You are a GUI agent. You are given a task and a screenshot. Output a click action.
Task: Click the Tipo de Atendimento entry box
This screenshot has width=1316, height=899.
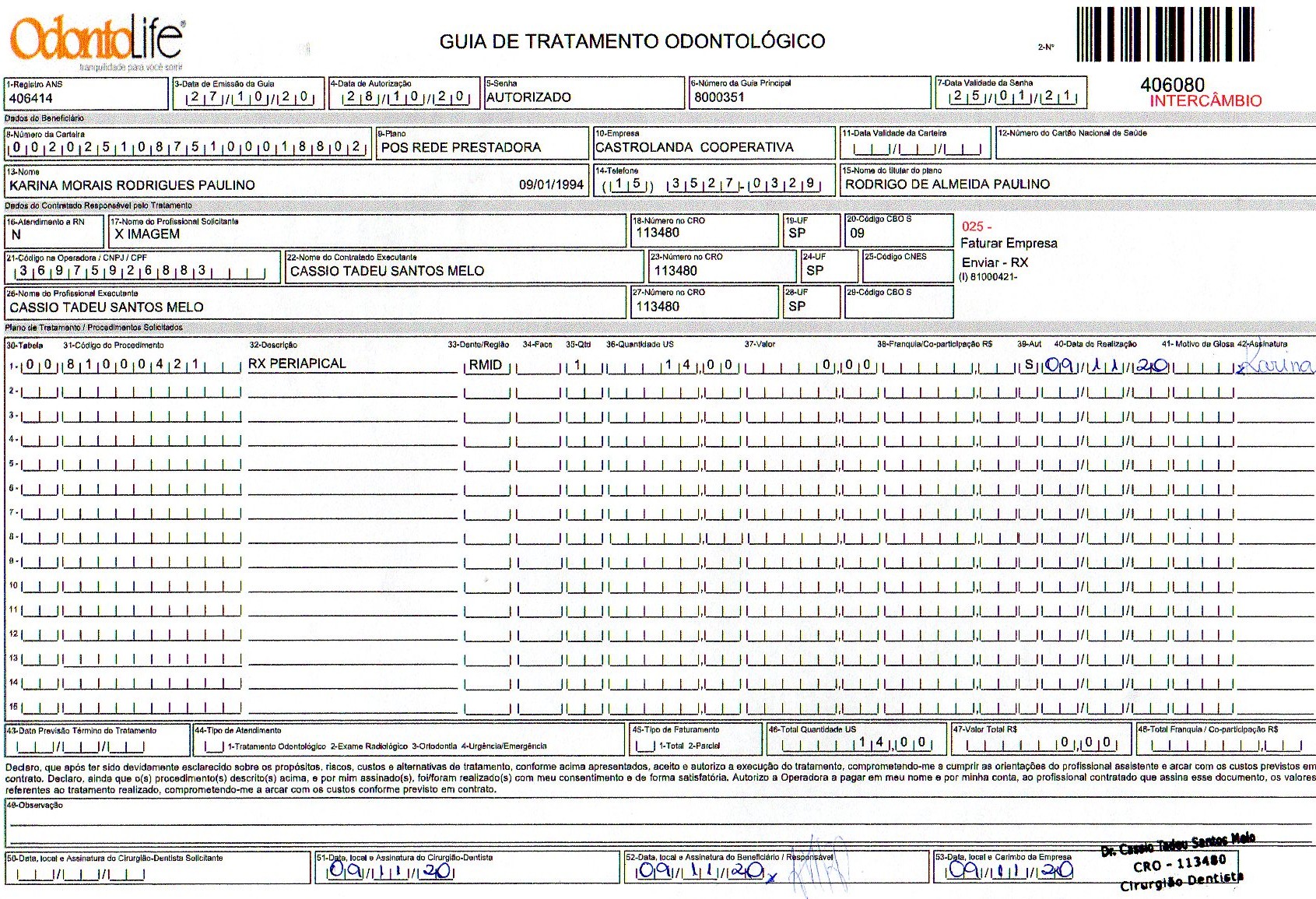click(x=215, y=746)
